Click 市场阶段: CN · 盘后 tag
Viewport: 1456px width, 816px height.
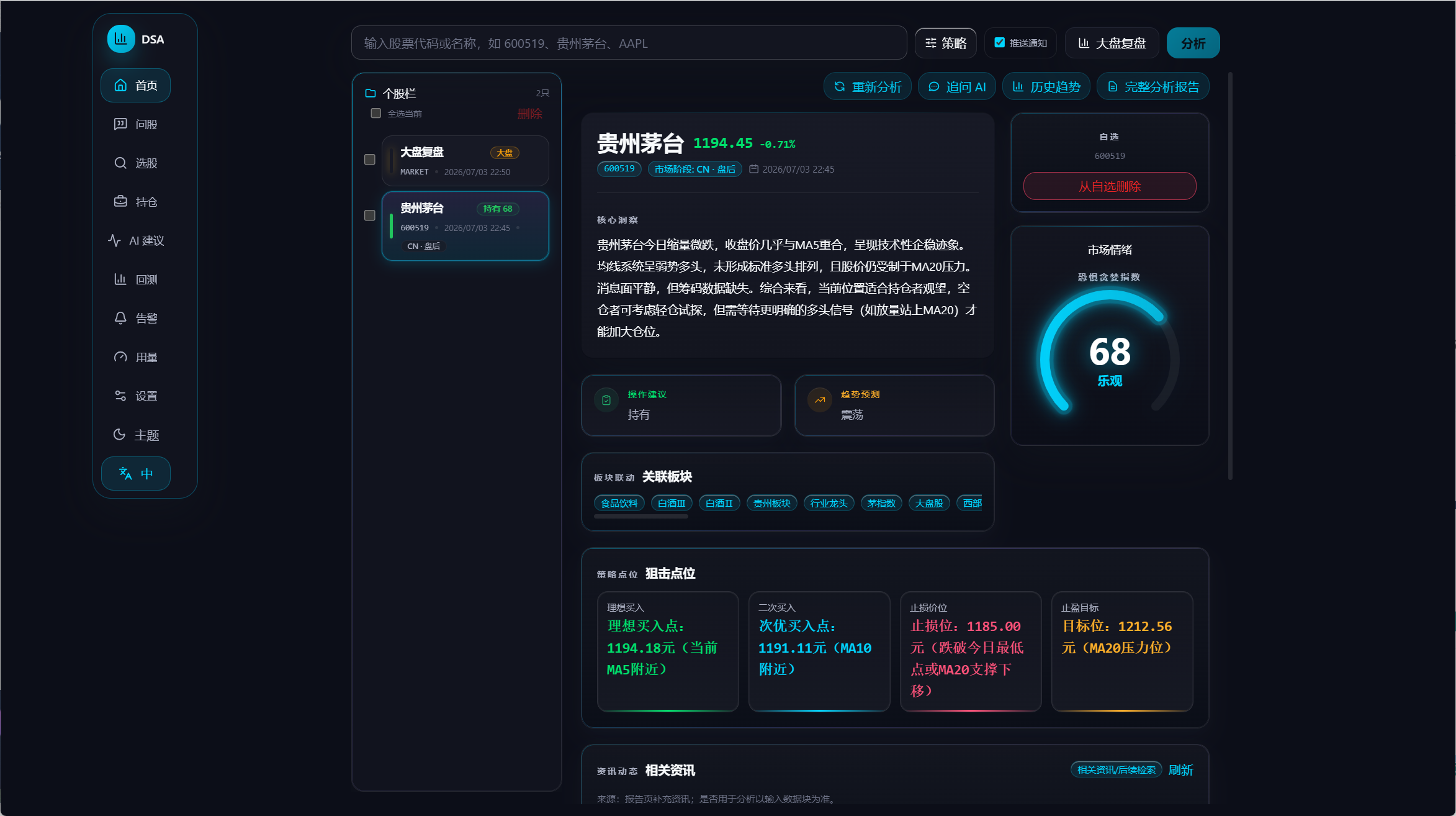pos(694,169)
